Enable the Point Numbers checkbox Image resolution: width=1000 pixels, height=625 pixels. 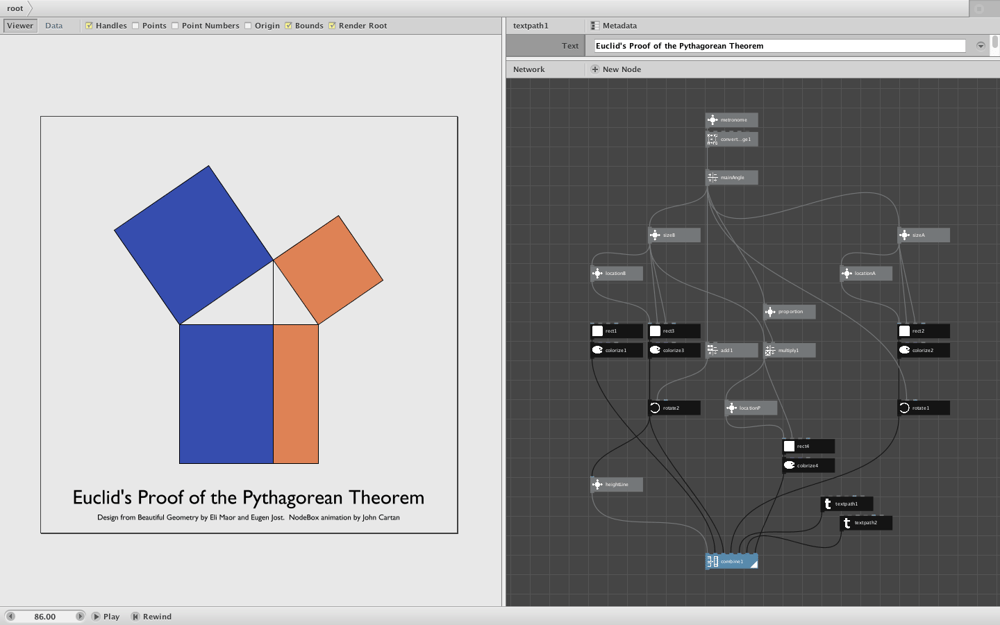click(175, 26)
